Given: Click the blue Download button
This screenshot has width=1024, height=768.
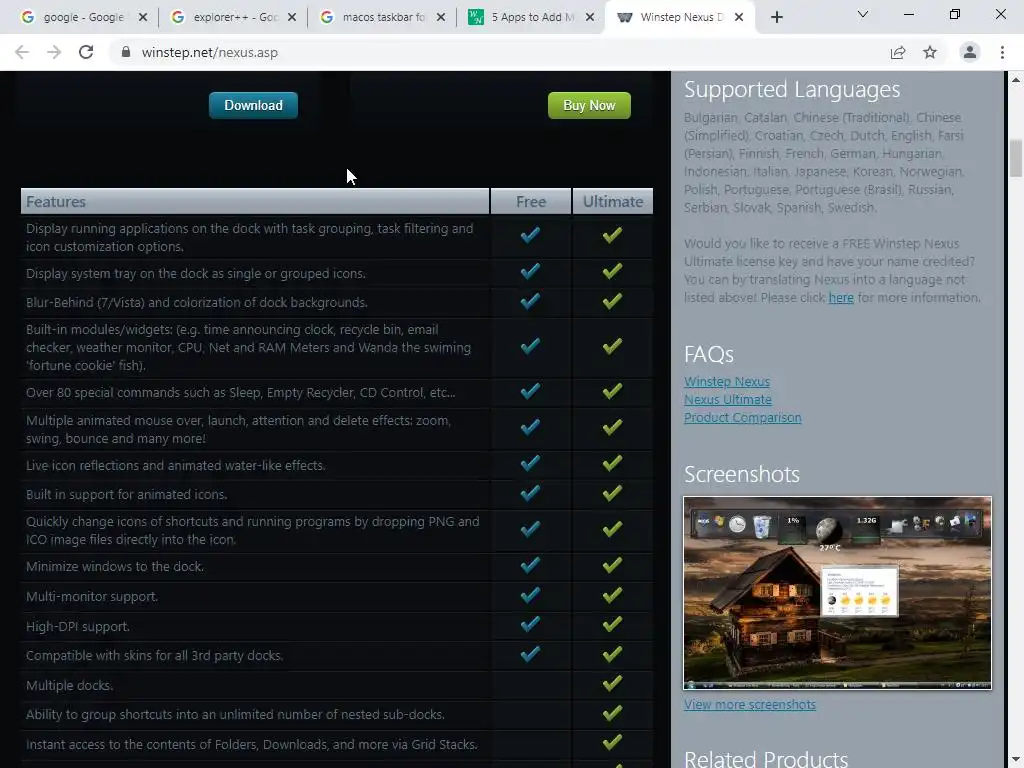Looking at the screenshot, I should pos(253,105).
